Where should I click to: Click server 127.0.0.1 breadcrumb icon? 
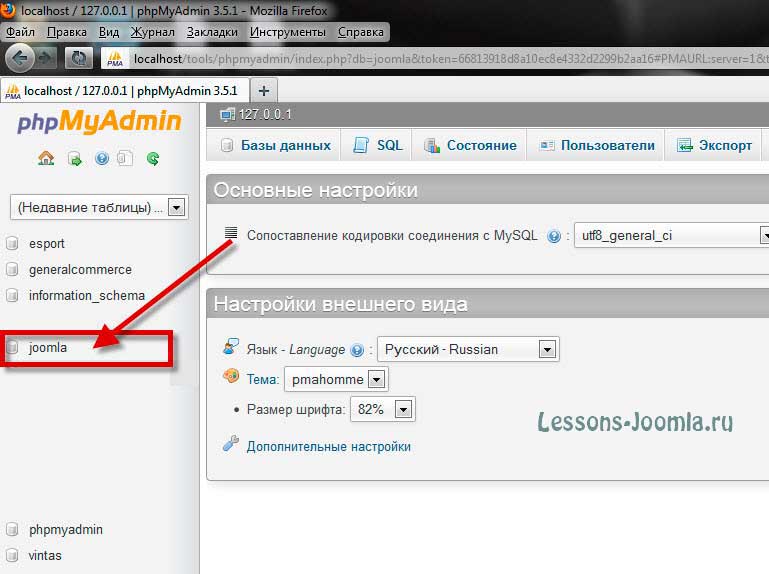click(228, 115)
